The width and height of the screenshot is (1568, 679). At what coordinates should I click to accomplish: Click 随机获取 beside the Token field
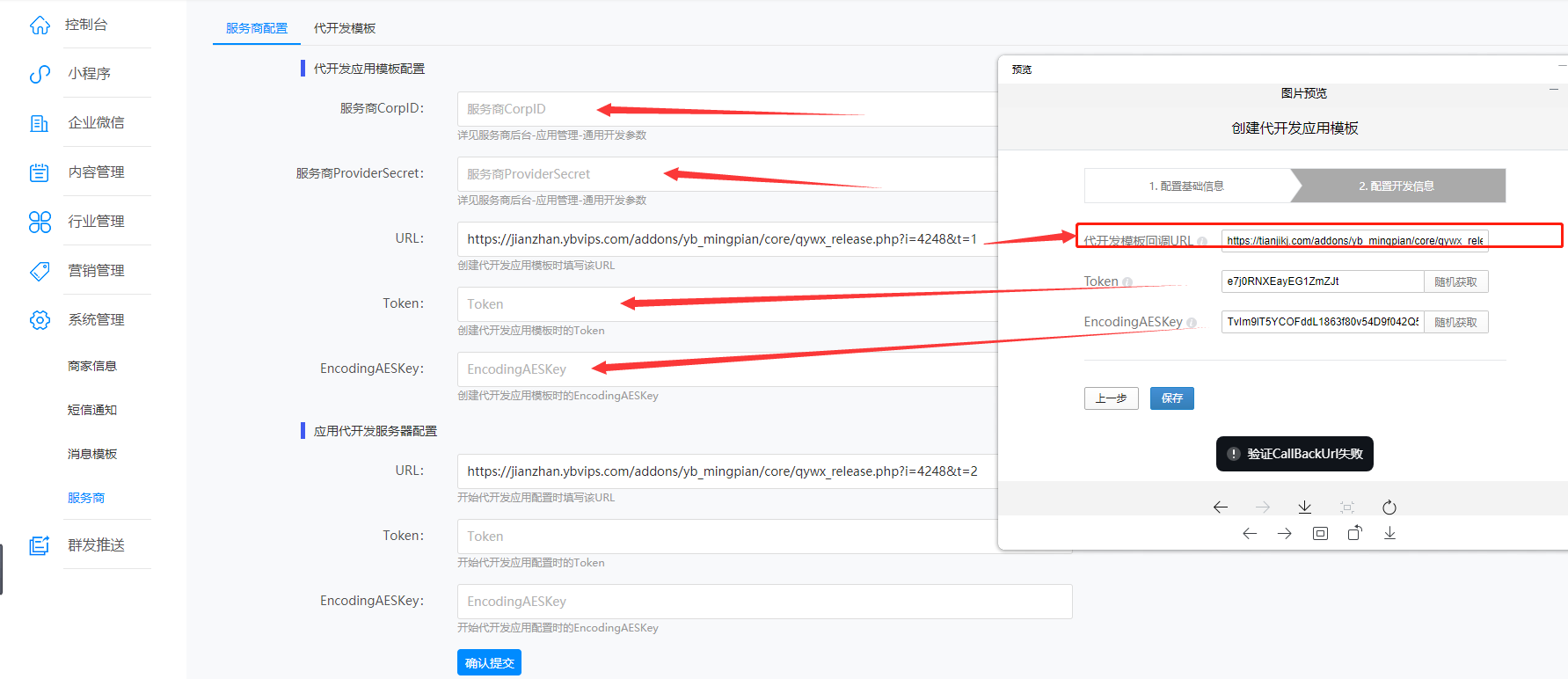[1456, 281]
